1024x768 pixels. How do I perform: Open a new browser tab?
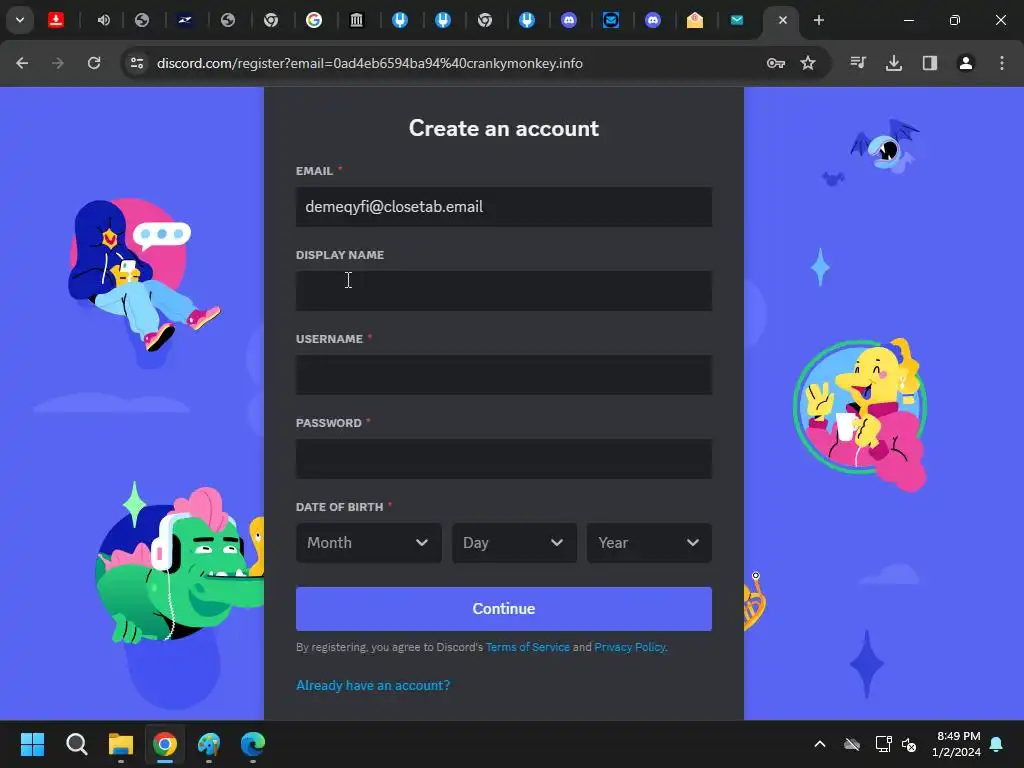pyautogui.click(x=818, y=20)
